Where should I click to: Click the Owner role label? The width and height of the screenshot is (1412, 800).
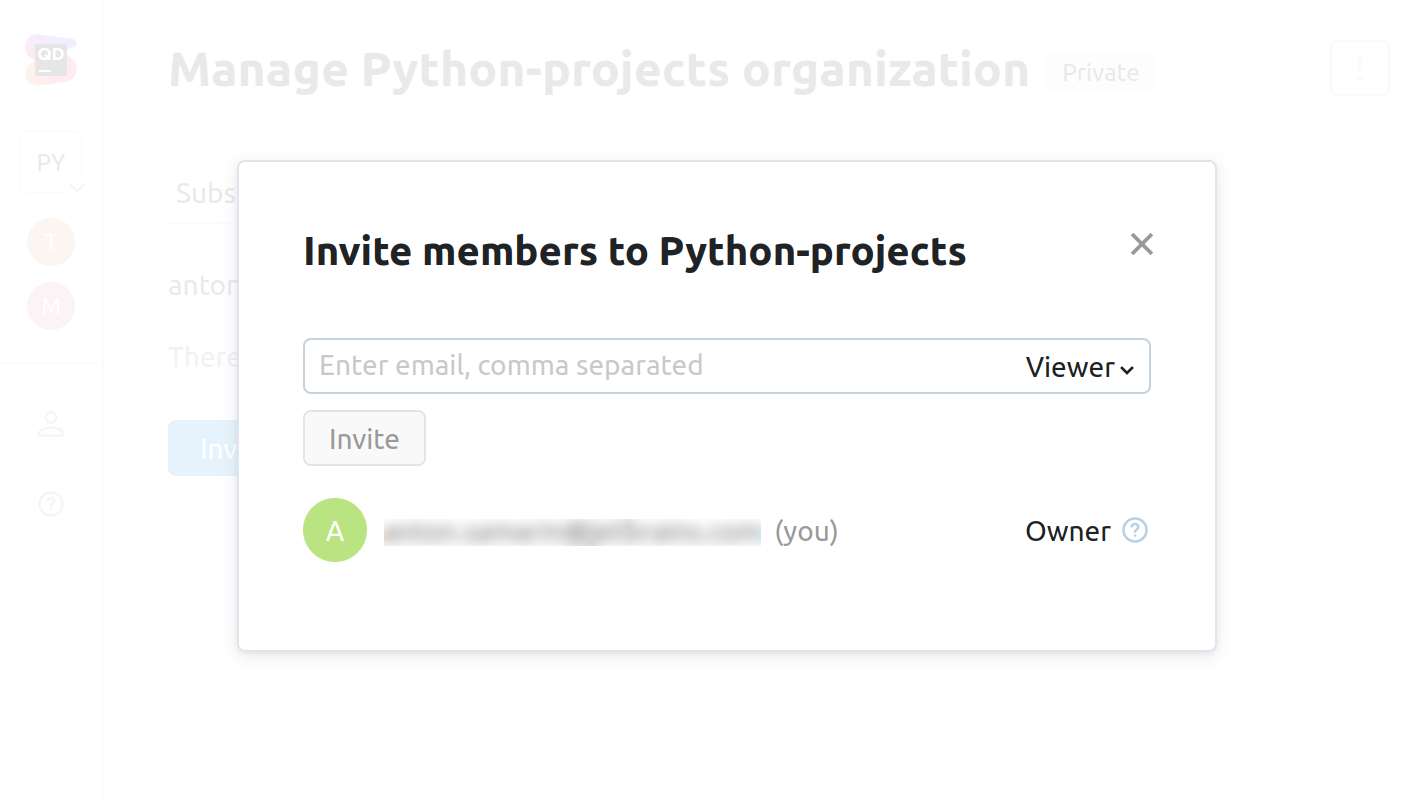tap(1067, 531)
